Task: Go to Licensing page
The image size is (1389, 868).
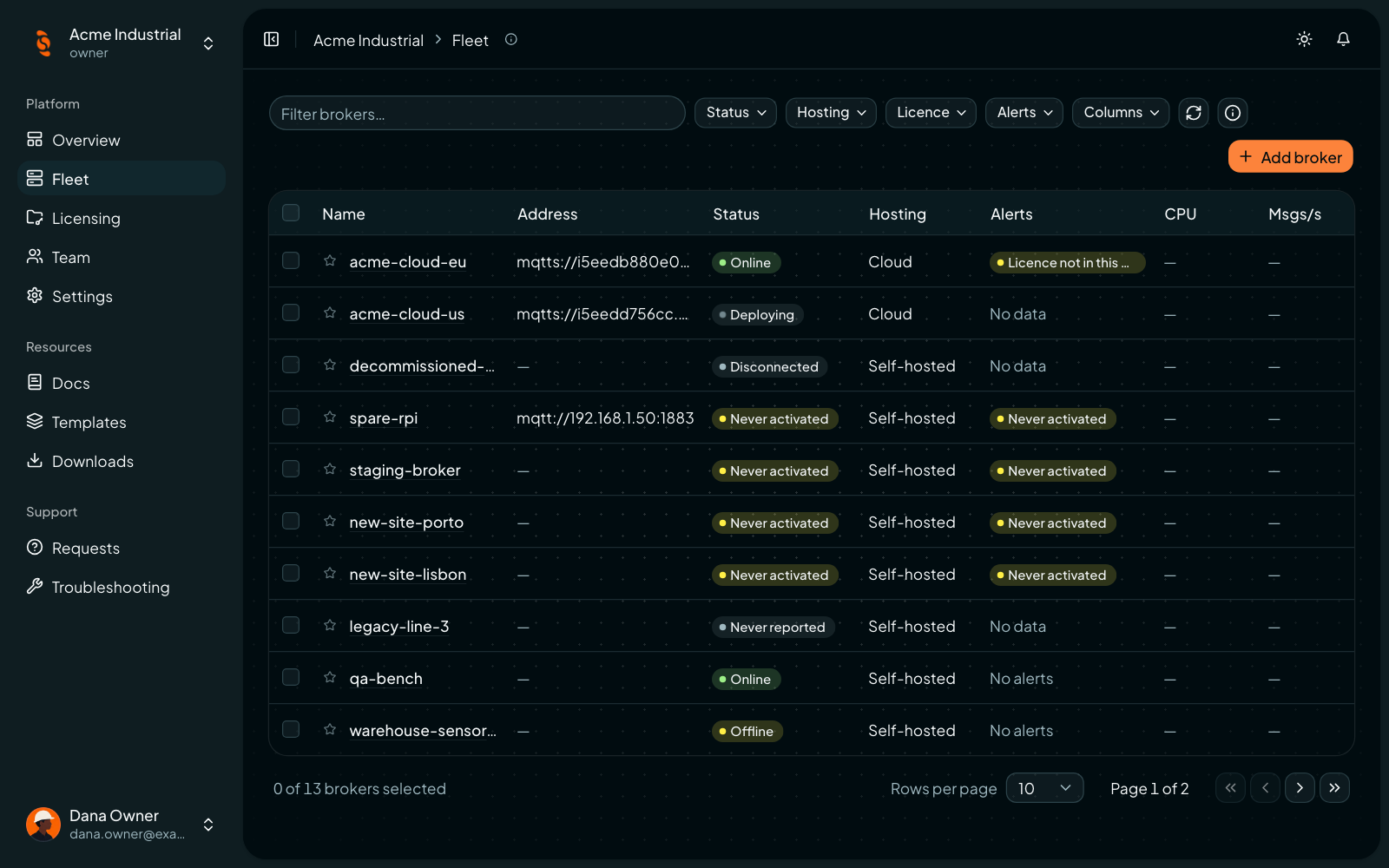Action: point(122,218)
